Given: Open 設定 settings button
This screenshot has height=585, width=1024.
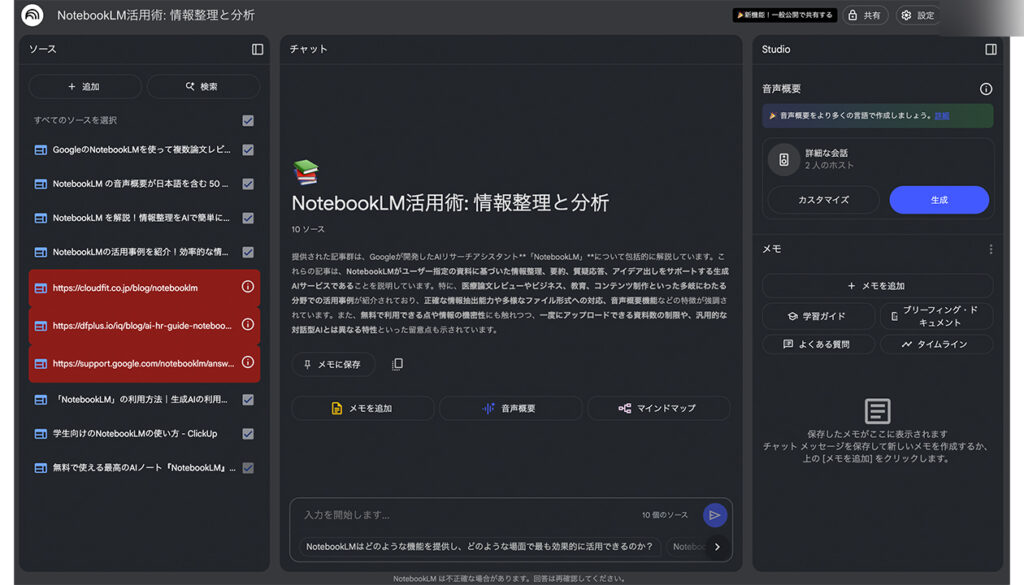Looking at the screenshot, I should [x=918, y=15].
